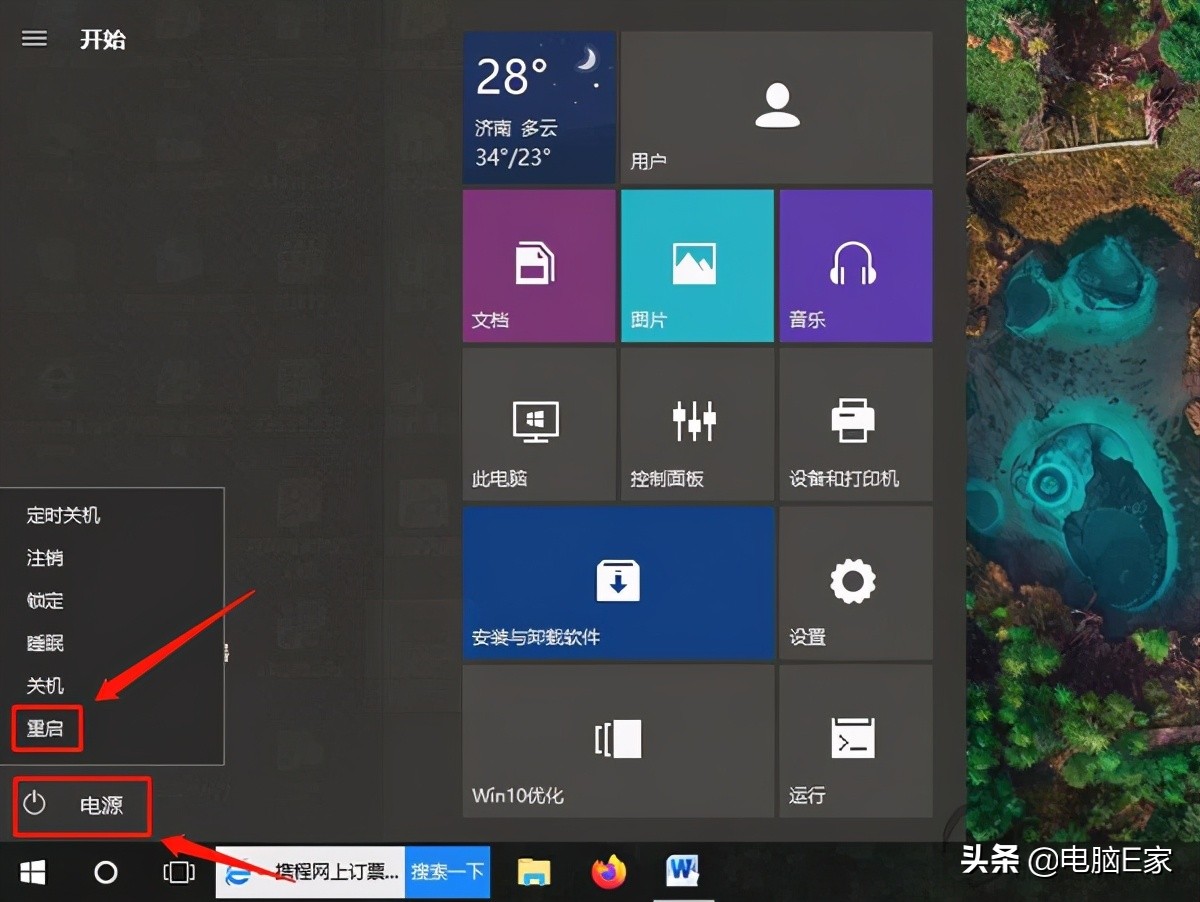Image resolution: width=1200 pixels, height=902 pixels.
Task: Expand the hamburger menu at top left
Action: [x=33, y=38]
